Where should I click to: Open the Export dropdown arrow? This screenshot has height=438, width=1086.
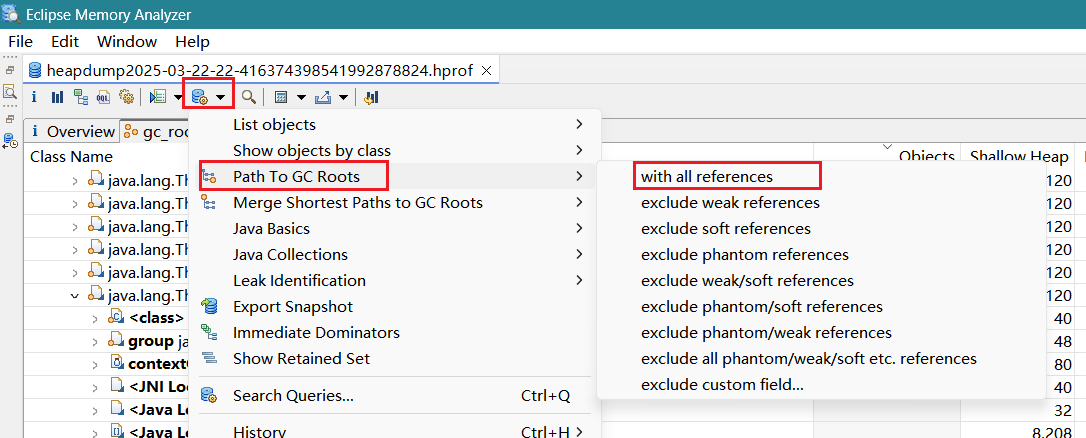pos(344,98)
